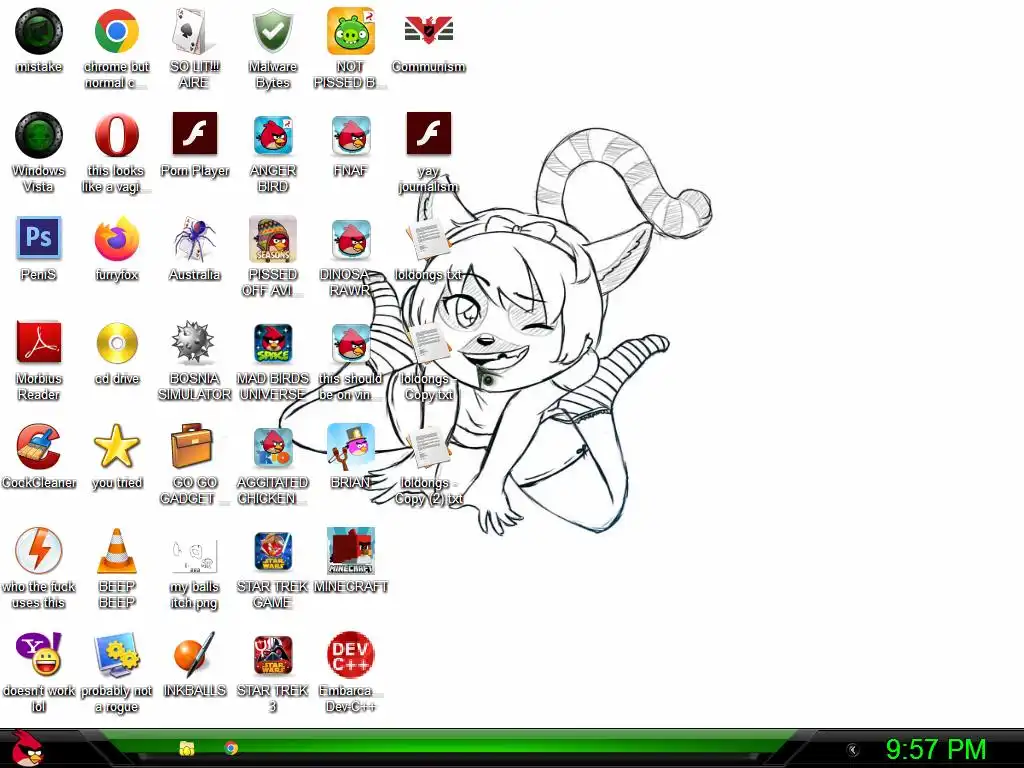Screen dimensions: 1024x768
Task: Open the file explorer taskbar icon
Action: [187, 748]
